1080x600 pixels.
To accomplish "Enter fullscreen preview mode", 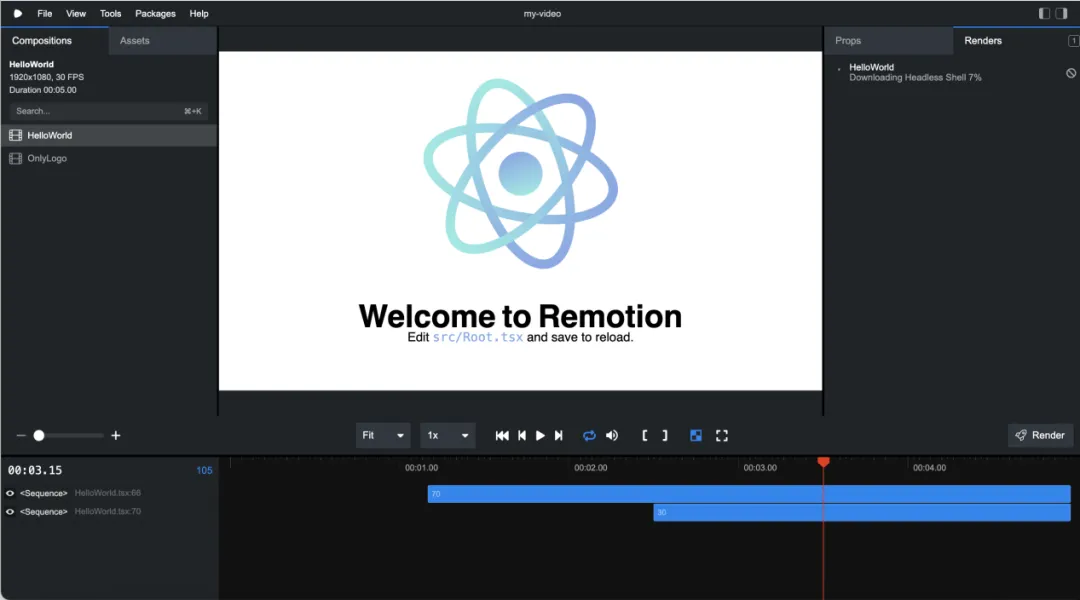I will (x=722, y=435).
